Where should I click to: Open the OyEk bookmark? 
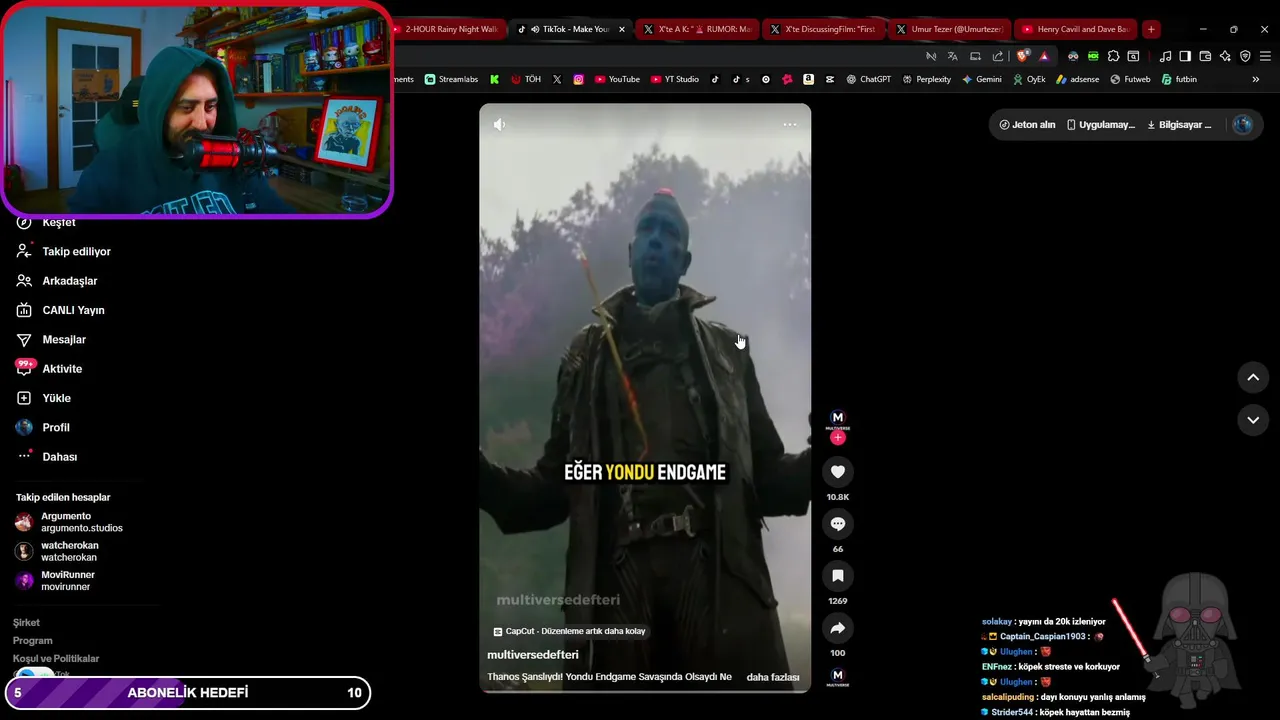[x=1029, y=80]
